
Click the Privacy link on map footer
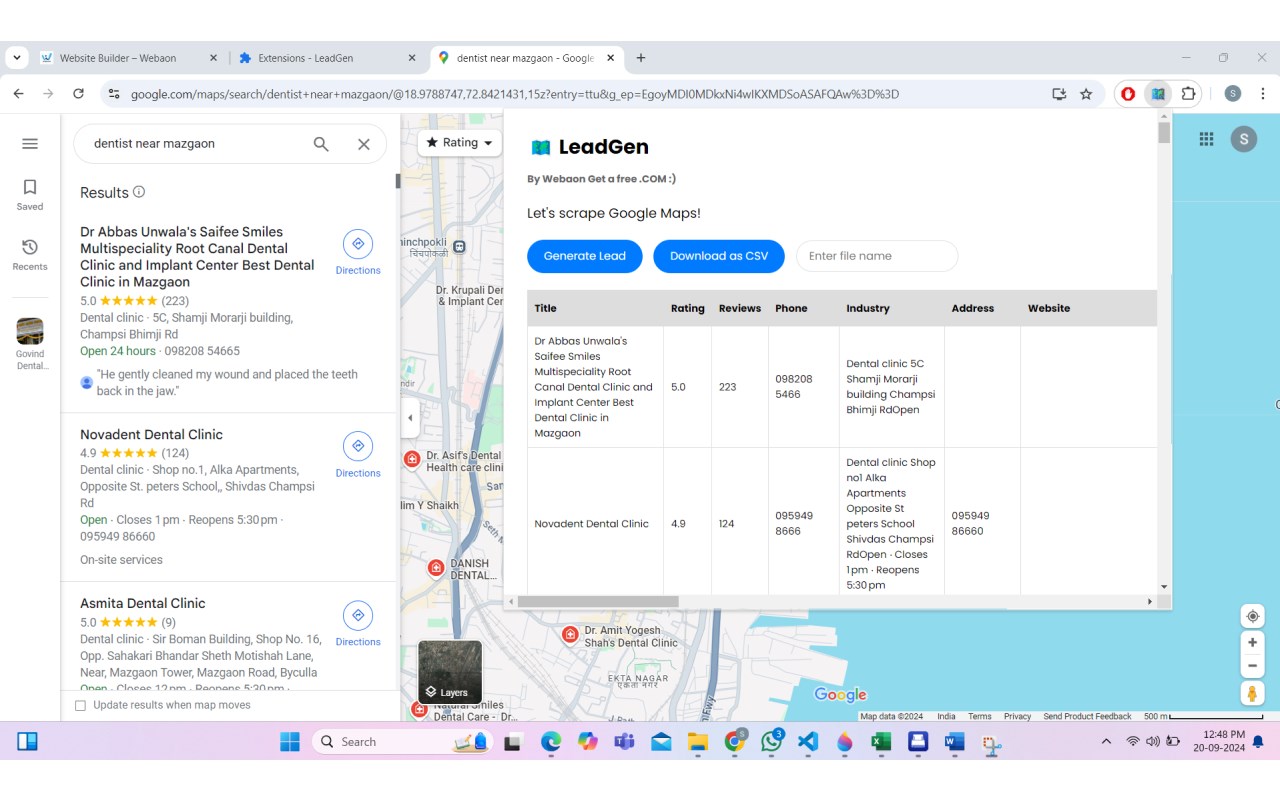pyautogui.click(x=1017, y=716)
